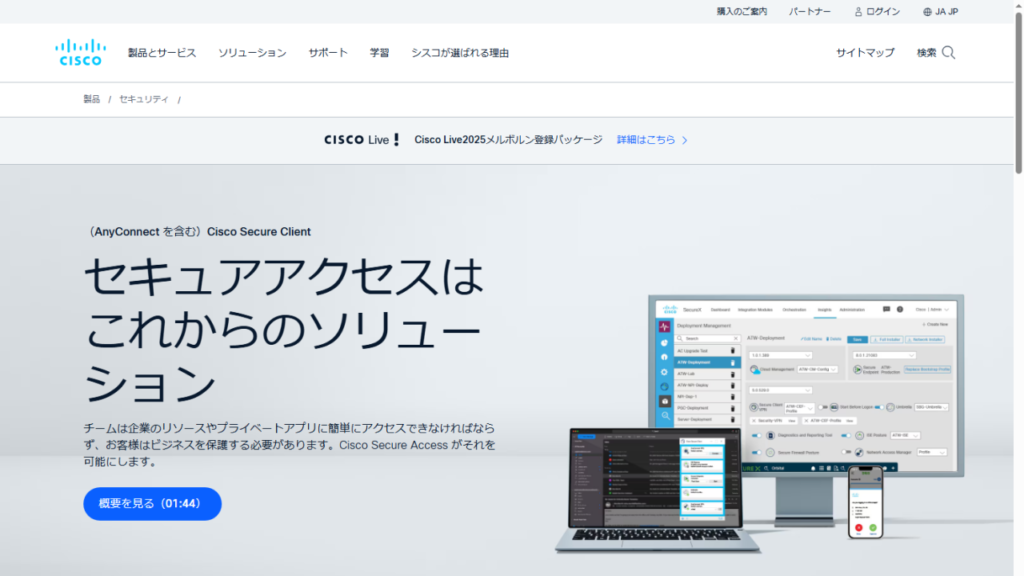
Task: Go to 製品 breadcrumb
Action: pyautogui.click(x=91, y=99)
